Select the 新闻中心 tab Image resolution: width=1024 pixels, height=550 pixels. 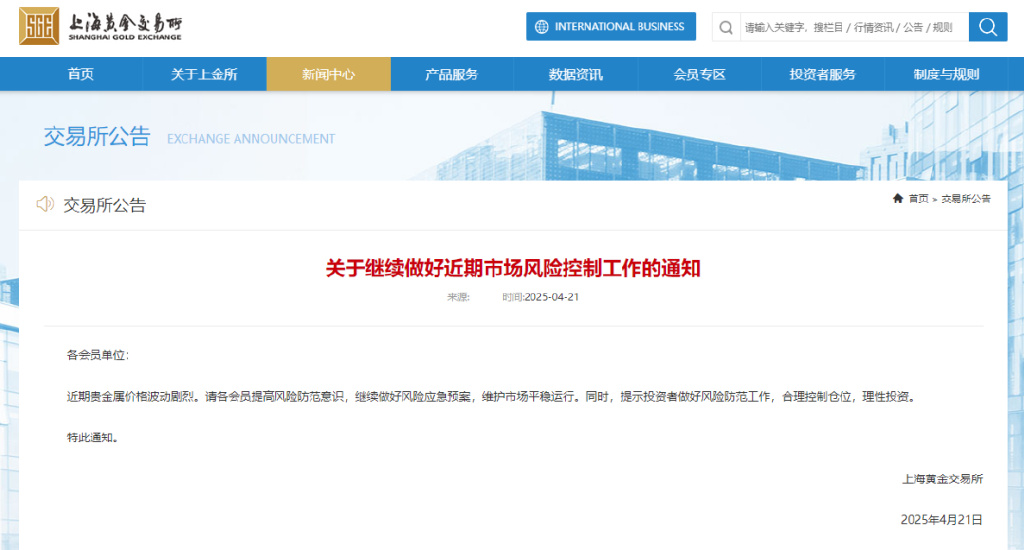(x=328, y=74)
